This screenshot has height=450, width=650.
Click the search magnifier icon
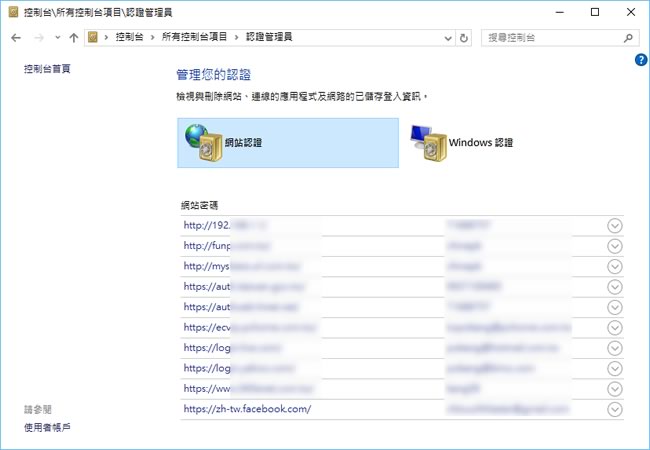(628, 38)
